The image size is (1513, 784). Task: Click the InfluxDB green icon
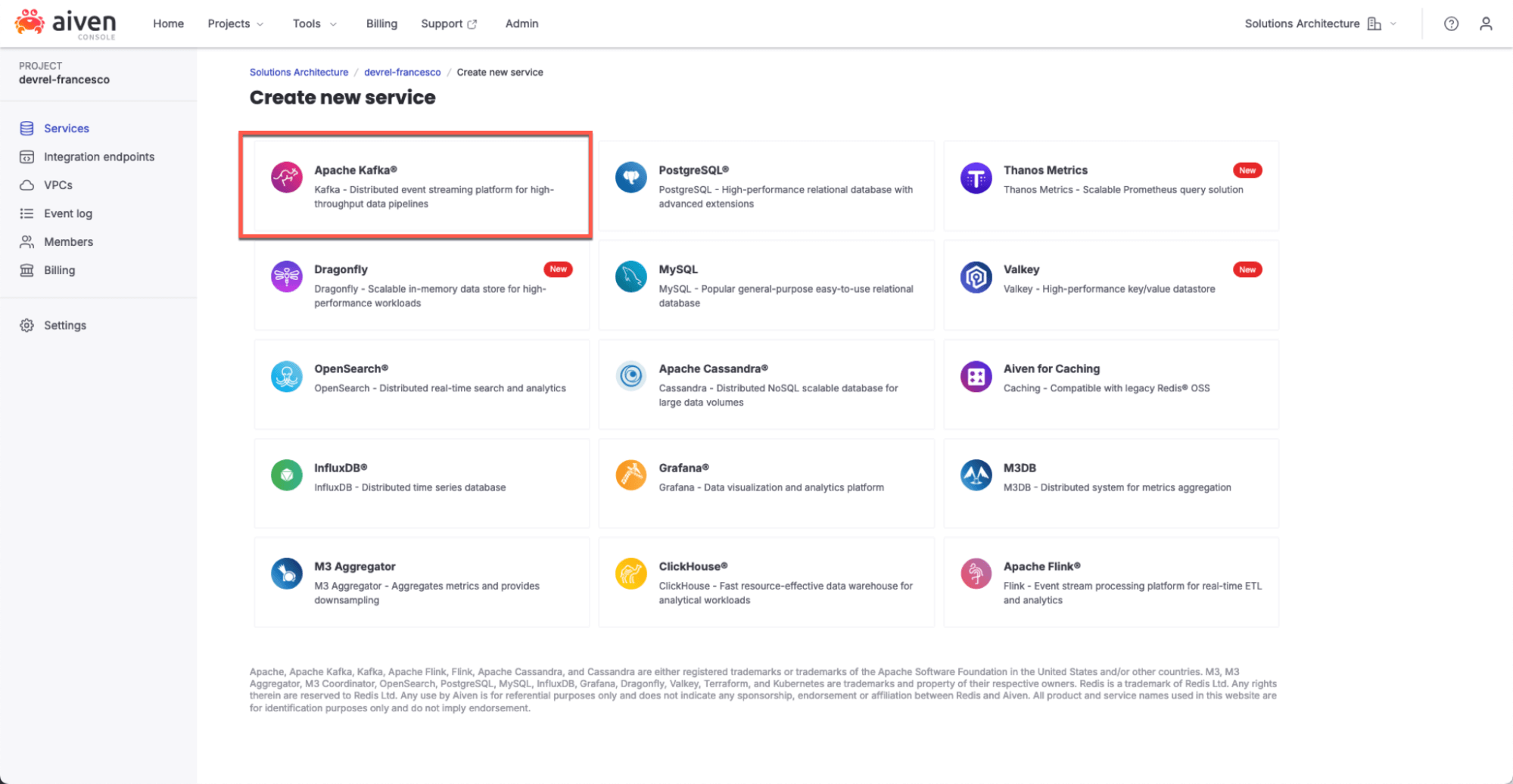287,475
